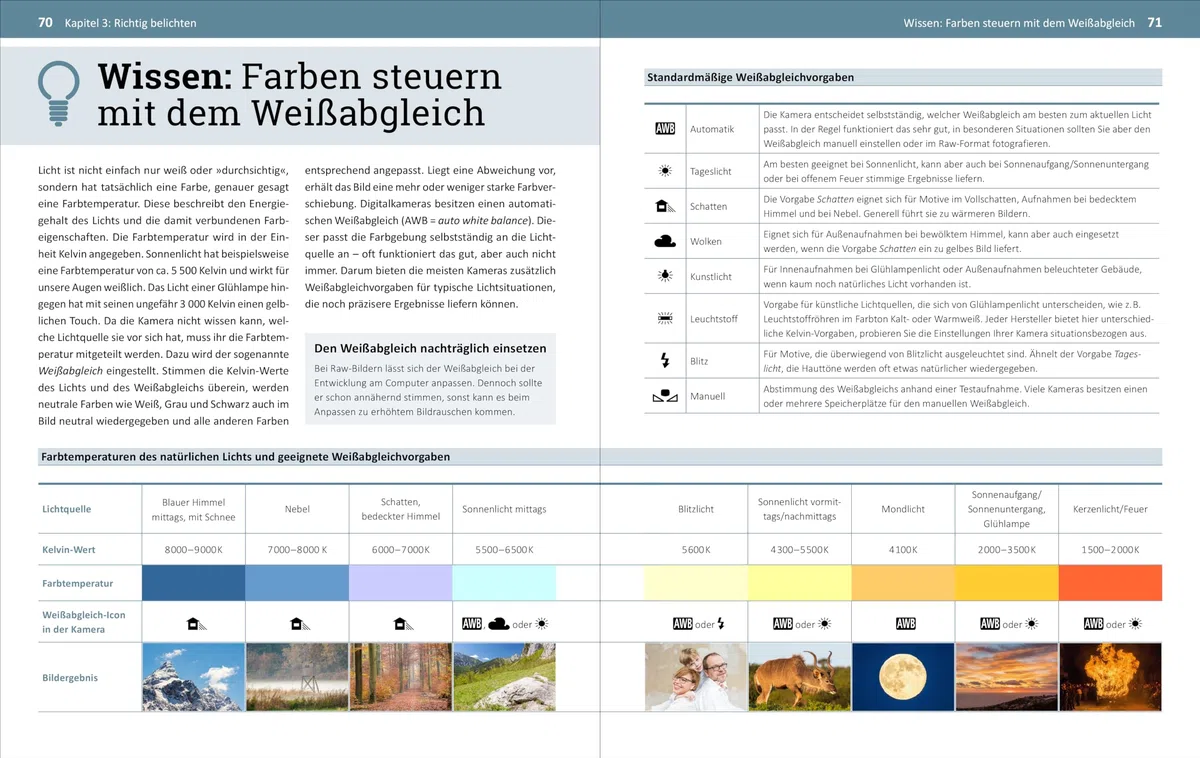Open the full moon photo thumbnail

(903, 677)
